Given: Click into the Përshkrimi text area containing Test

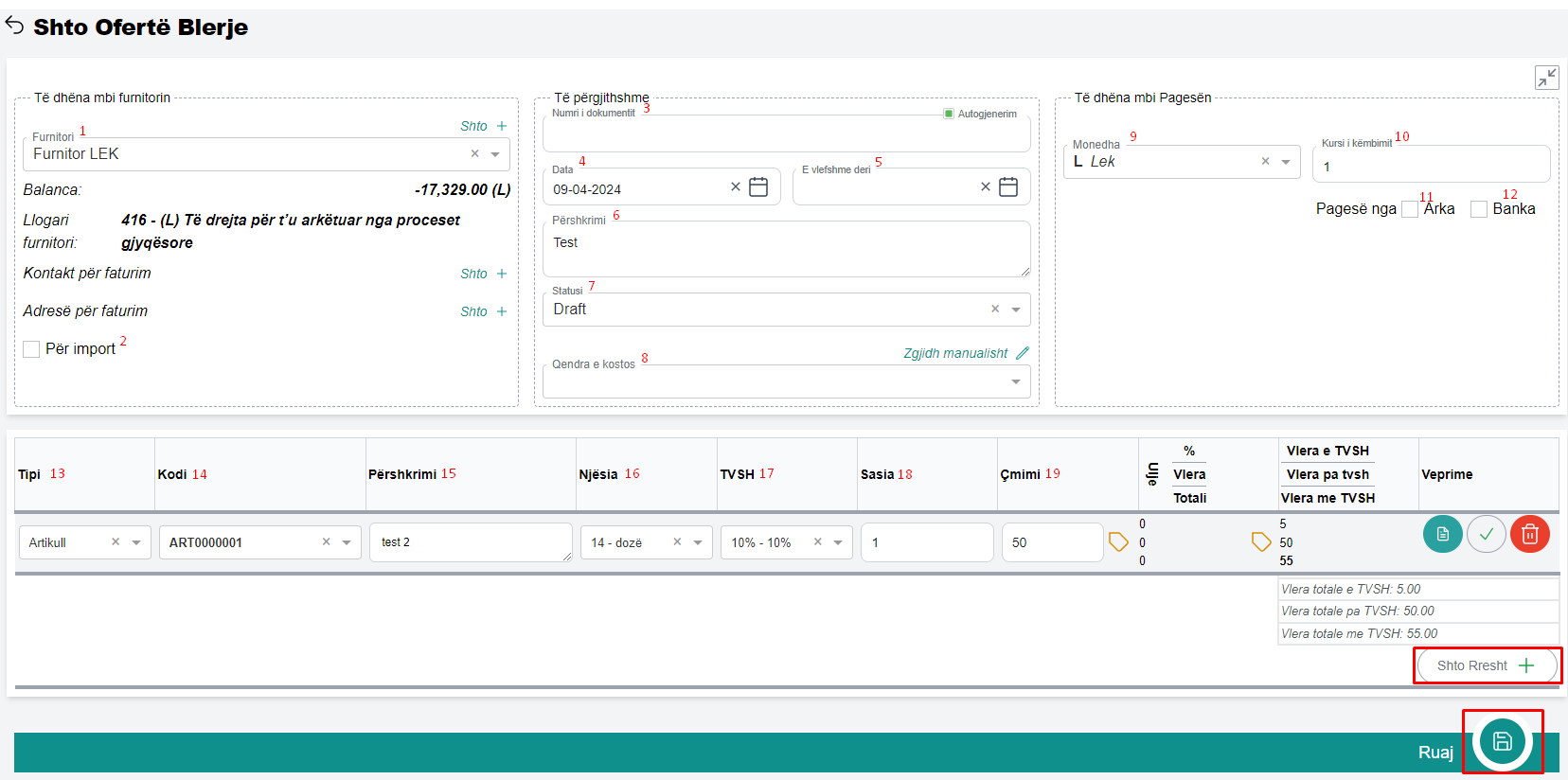Looking at the screenshot, I should coord(786,249).
